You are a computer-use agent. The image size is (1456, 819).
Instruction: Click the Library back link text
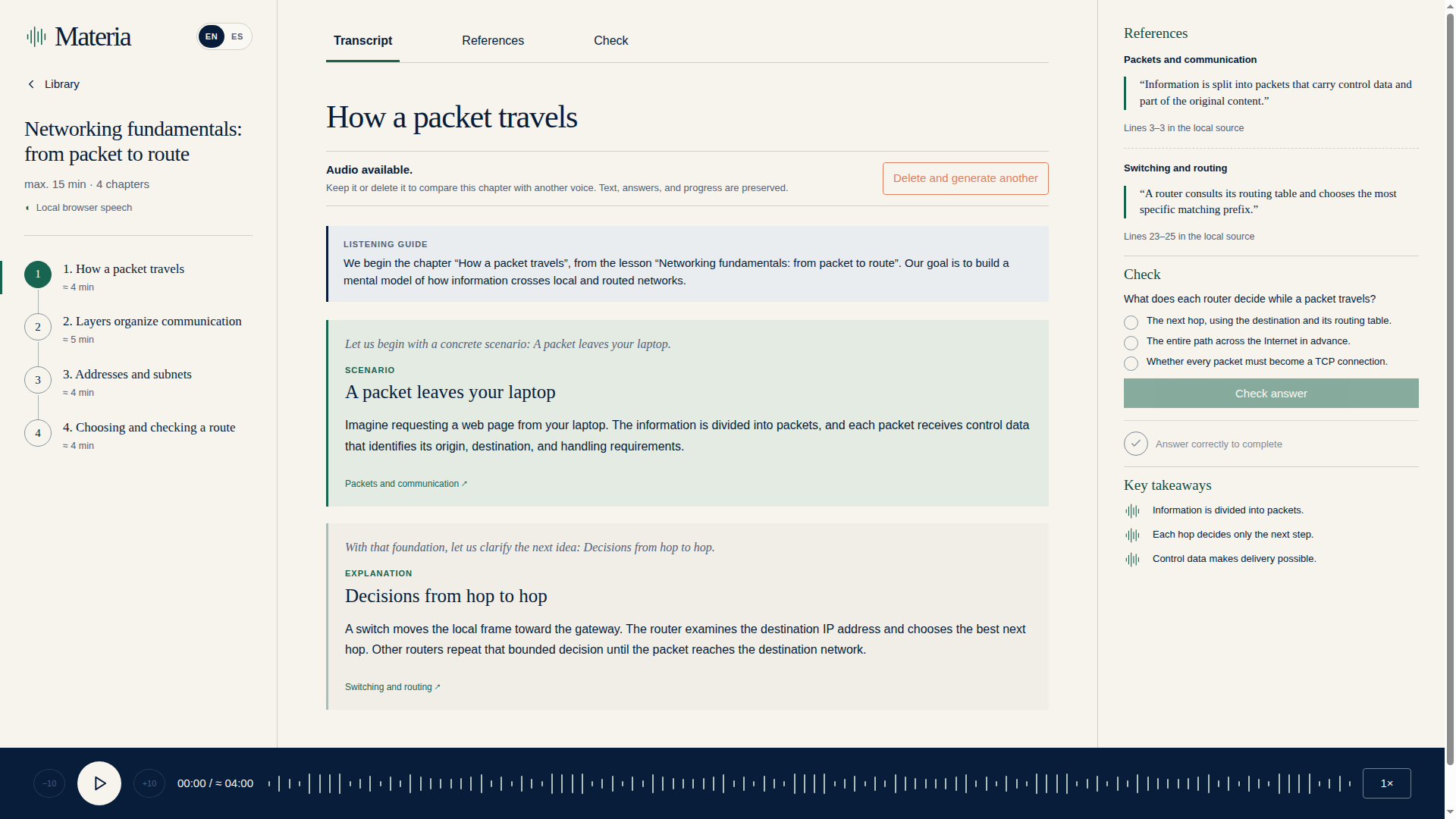tap(62, 84)
